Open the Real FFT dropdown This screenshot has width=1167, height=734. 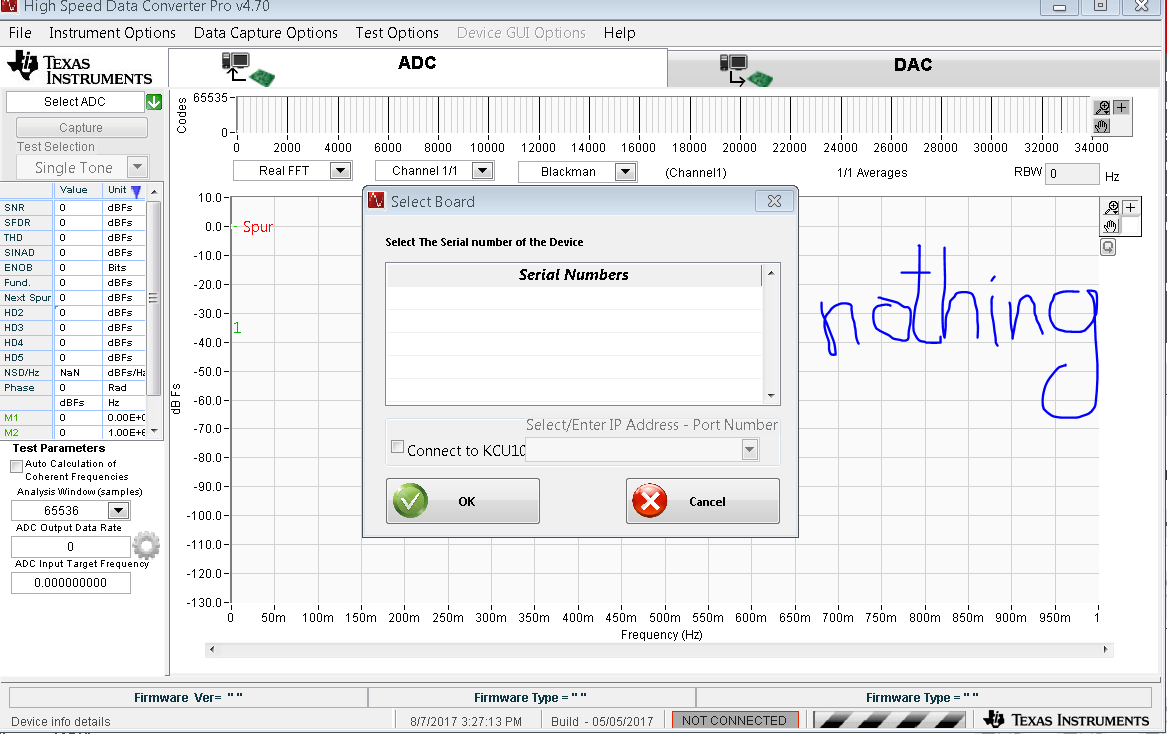[x=340, y=170]
